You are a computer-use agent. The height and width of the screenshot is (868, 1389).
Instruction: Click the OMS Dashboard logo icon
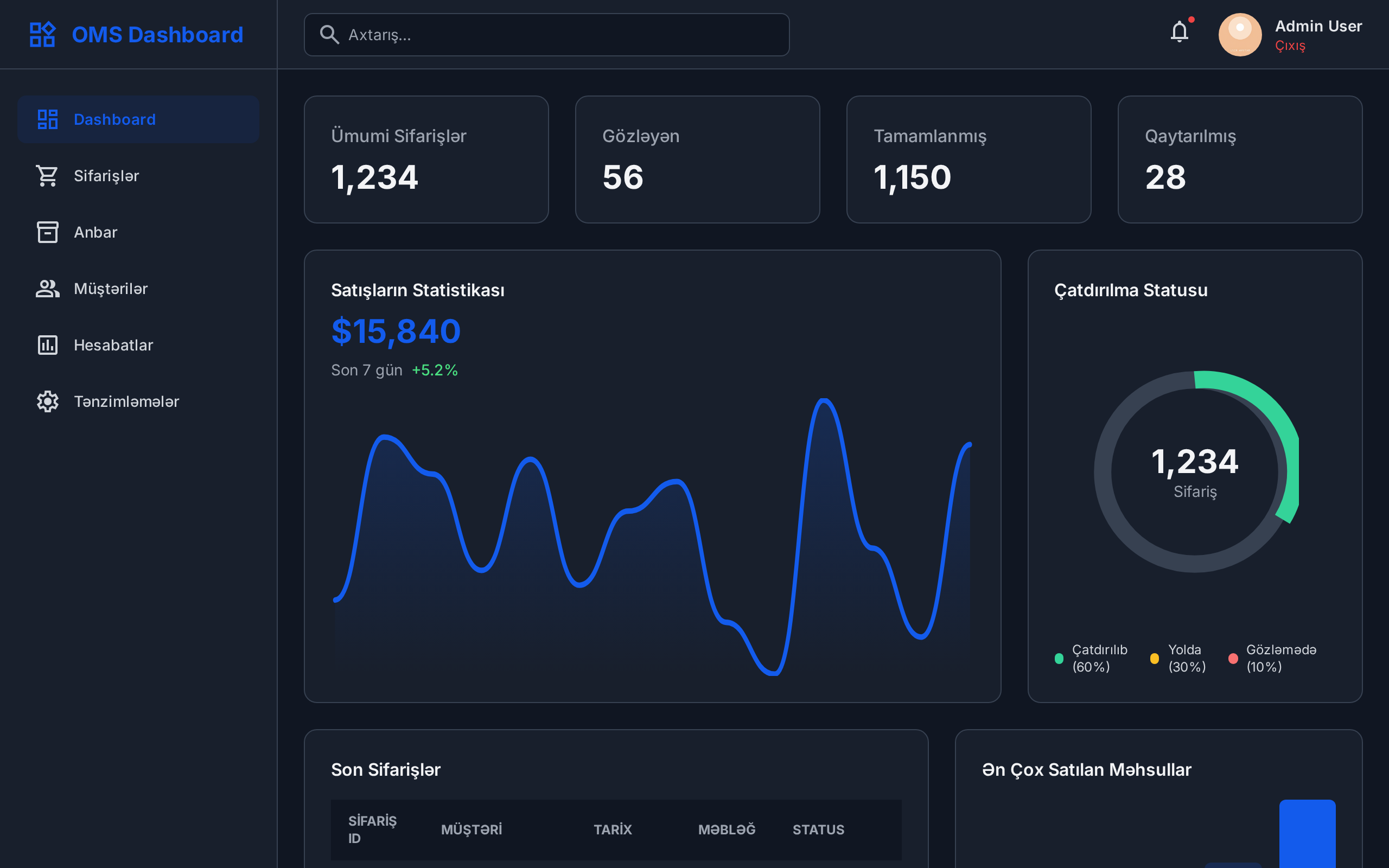pos(42,34)
